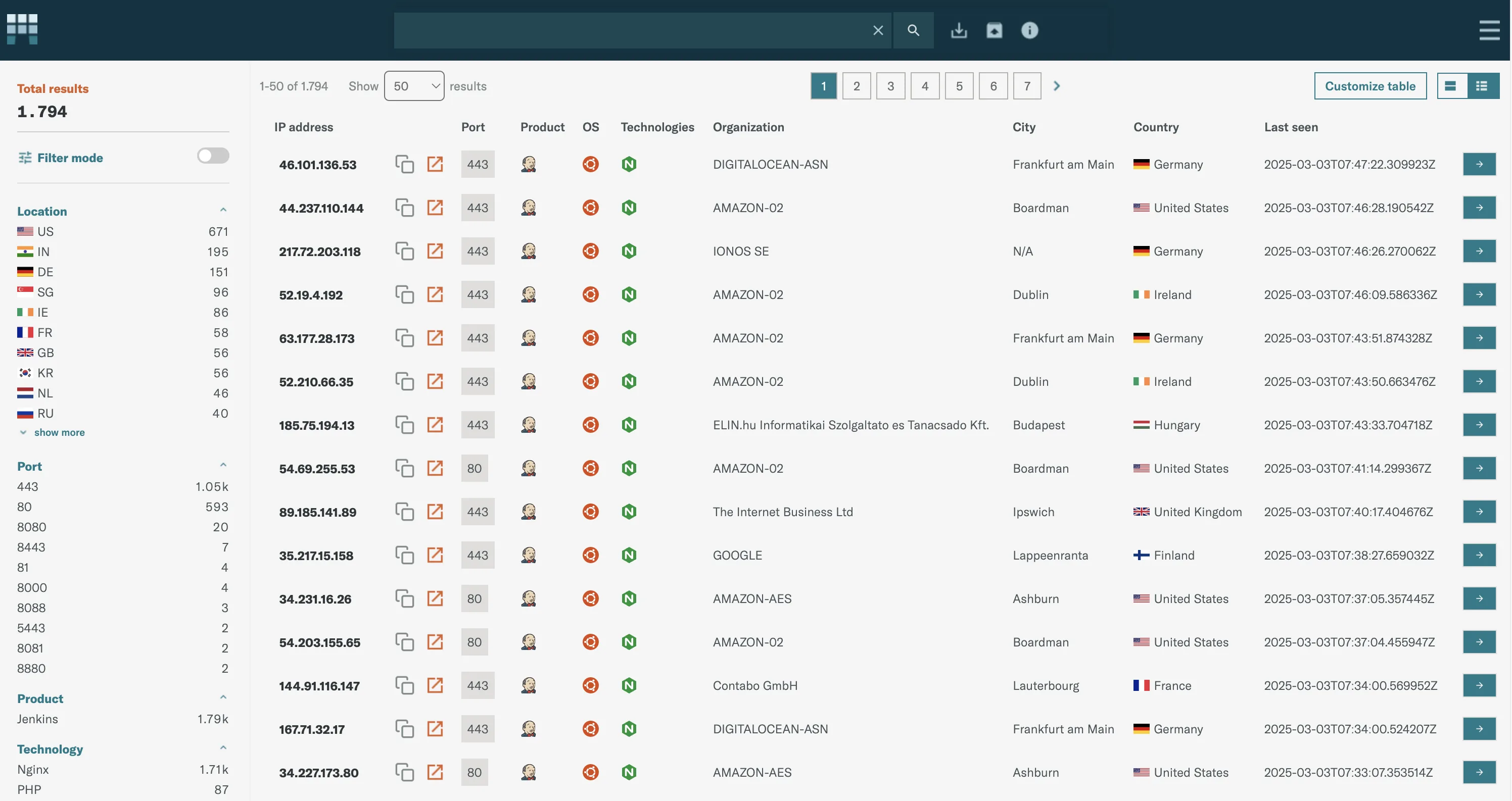Click Jenkins icon in 89.185.141.89 row

pos(528,512)
